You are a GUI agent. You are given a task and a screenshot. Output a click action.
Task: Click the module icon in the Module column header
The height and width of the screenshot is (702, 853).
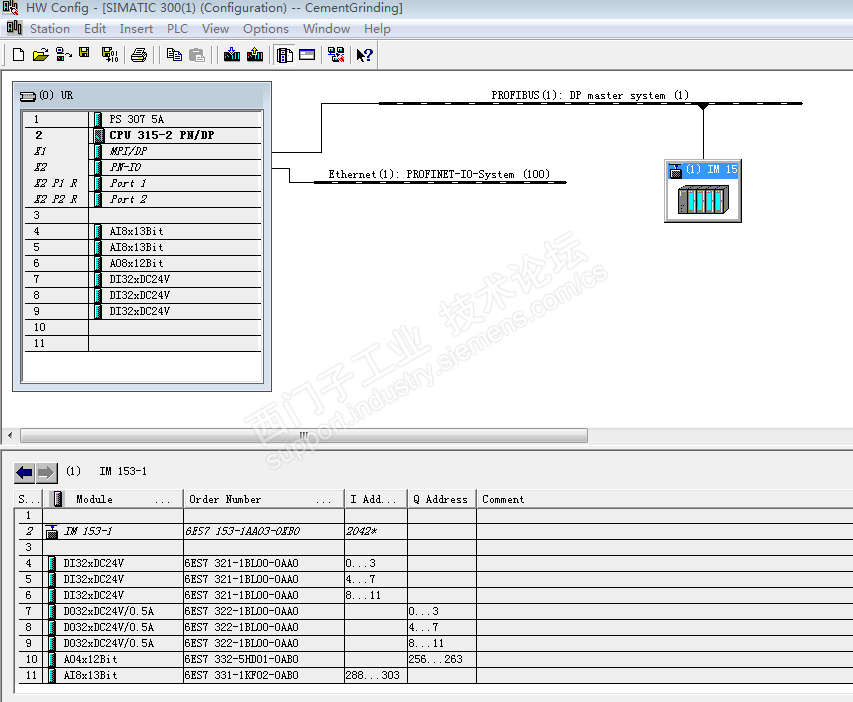click(x=58, y=499)
